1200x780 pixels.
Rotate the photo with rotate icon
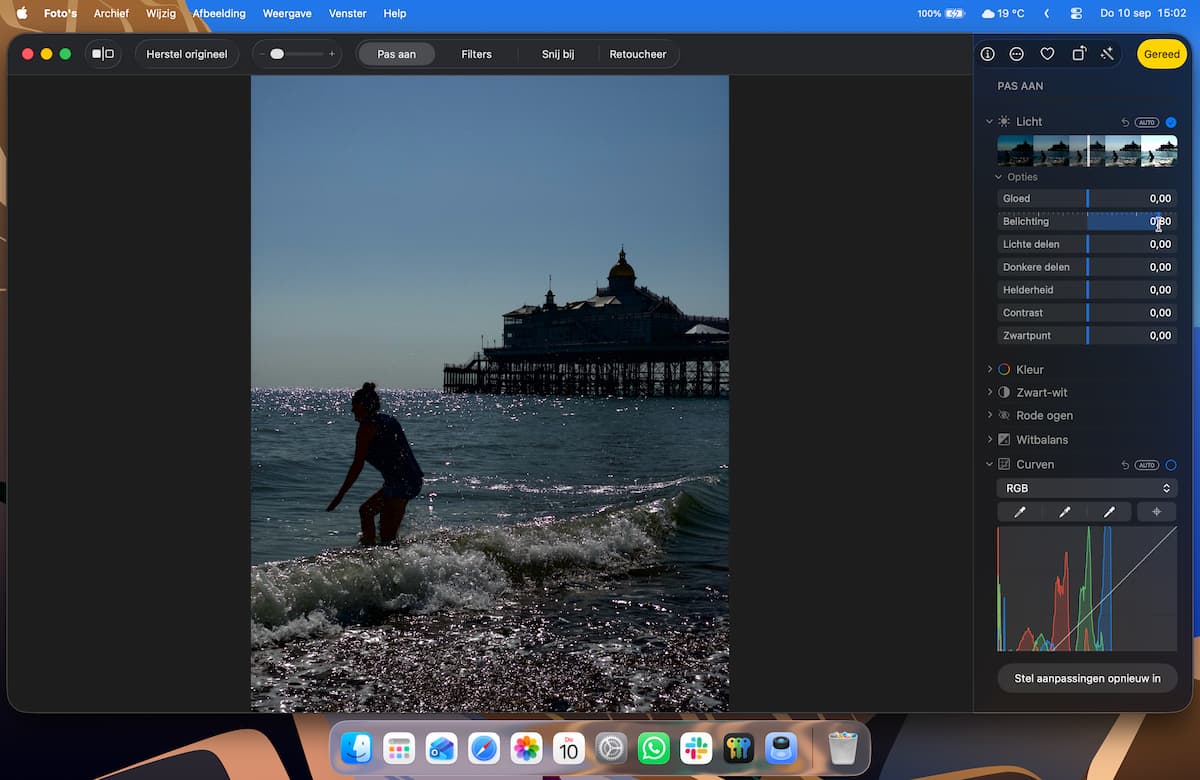pos(1078,54)
